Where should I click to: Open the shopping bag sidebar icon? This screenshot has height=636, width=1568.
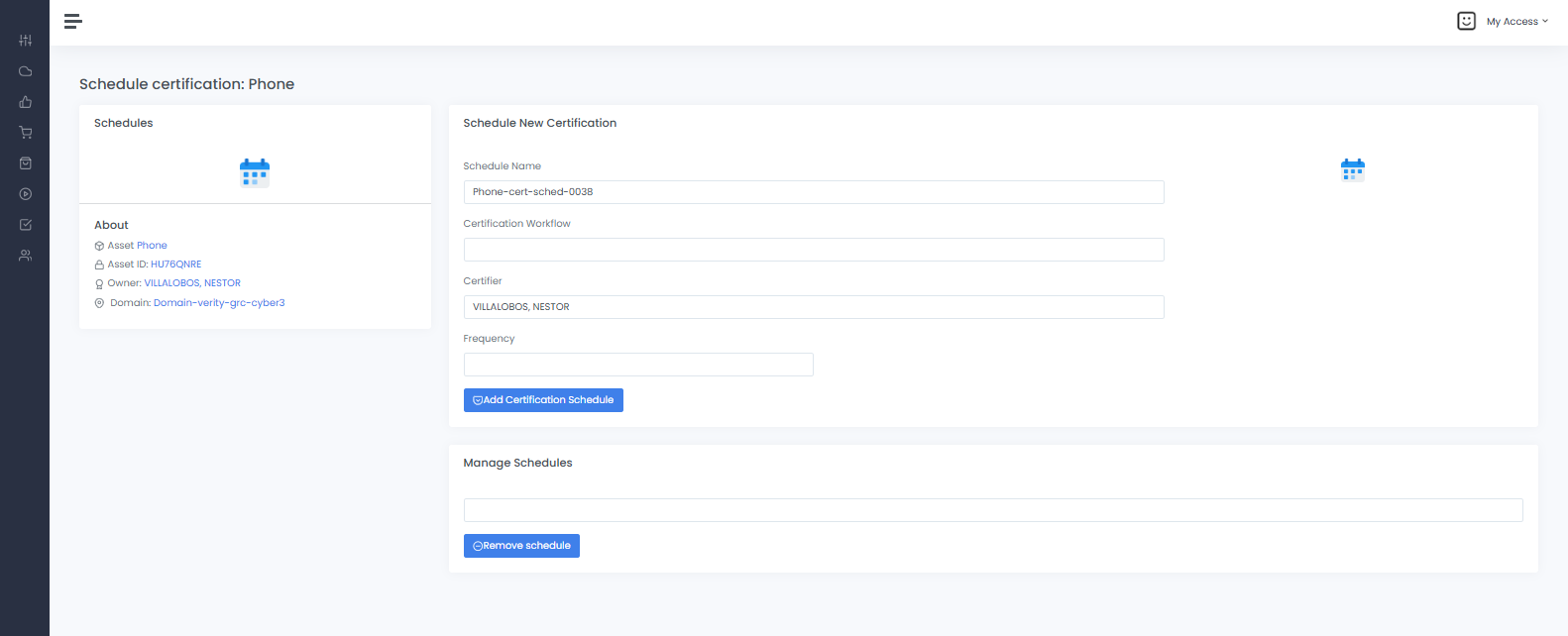(26, 163)
